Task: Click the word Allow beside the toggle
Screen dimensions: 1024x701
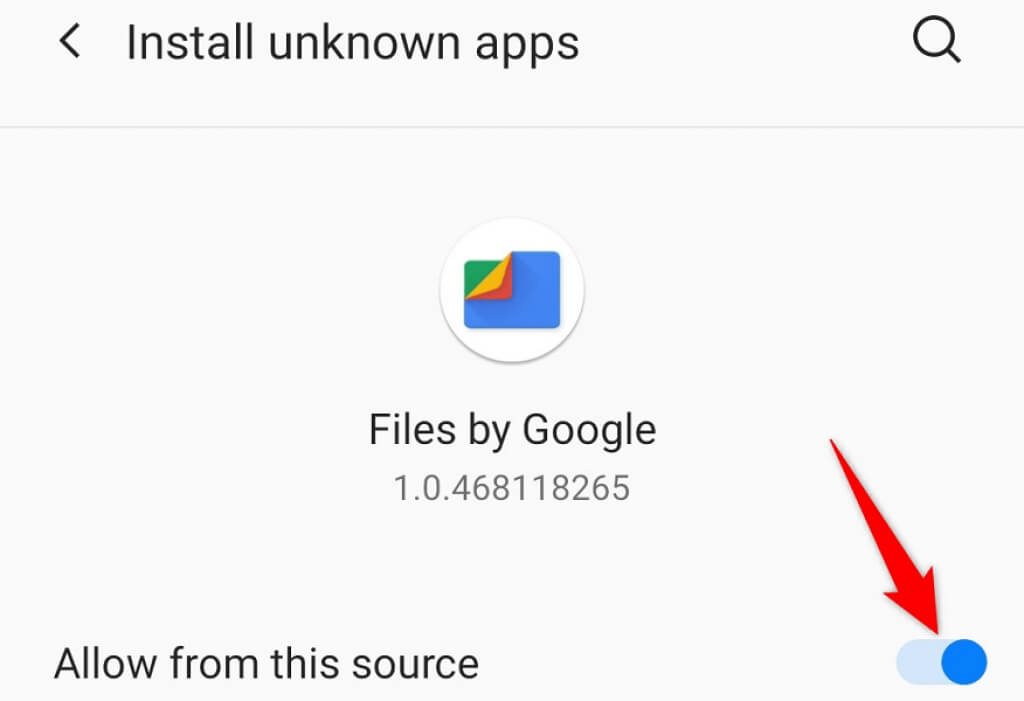Action: click(106, 664)
